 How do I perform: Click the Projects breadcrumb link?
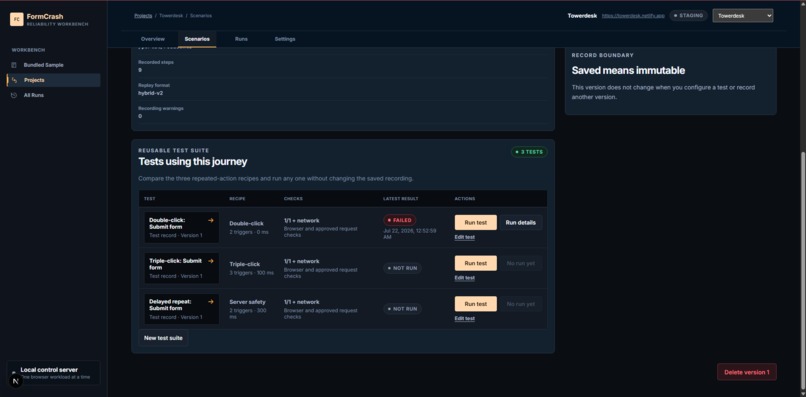point(143,16)
